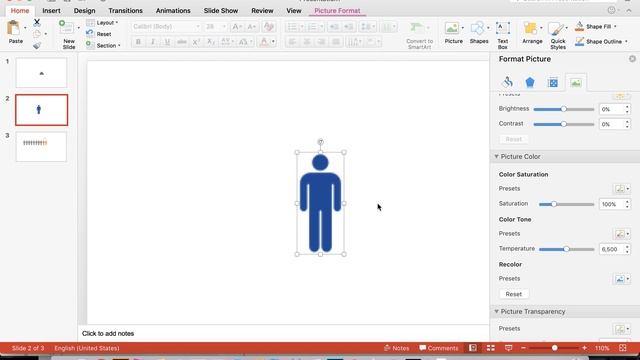Screen dimensions: 640x360
Task: Click the Shape Outline icon
Action: pos(579,41)
